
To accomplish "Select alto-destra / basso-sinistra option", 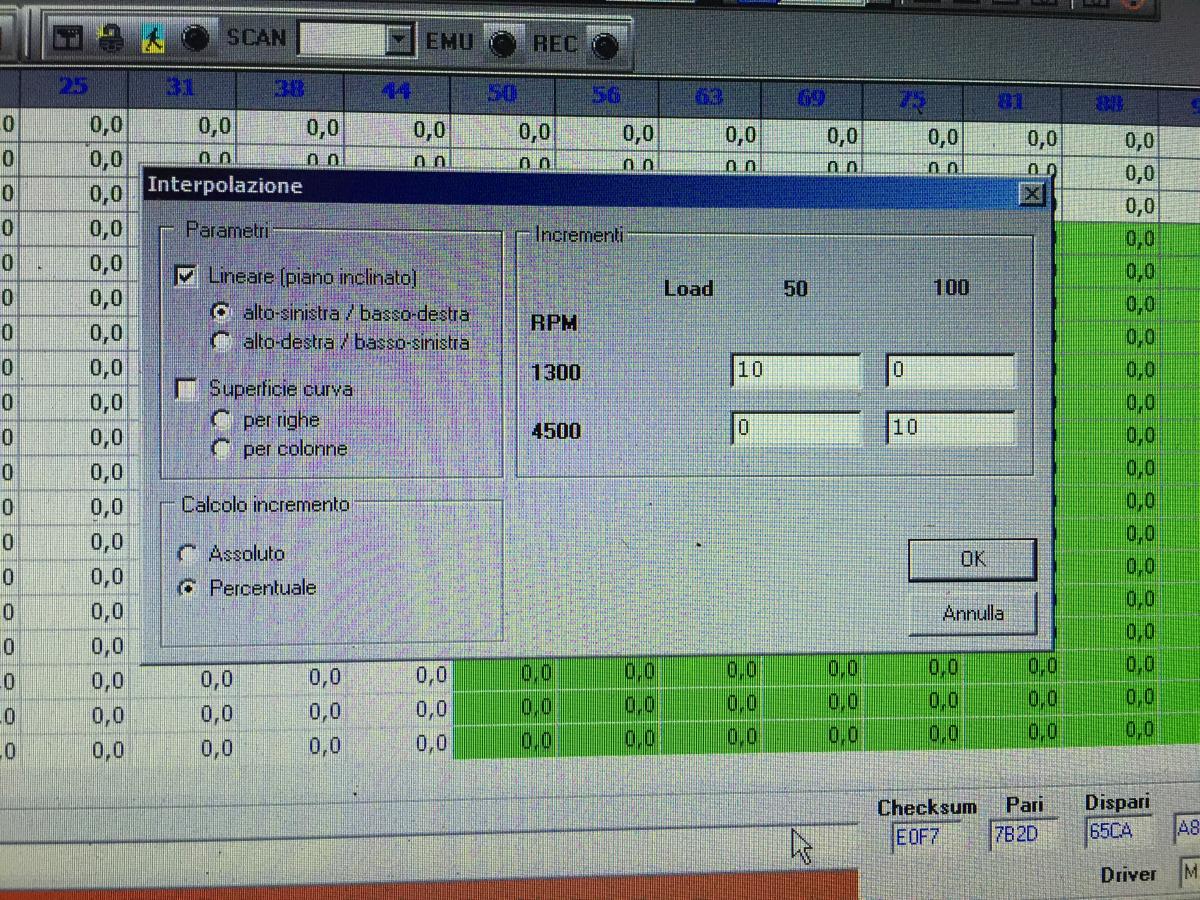I will pos(221,342).
